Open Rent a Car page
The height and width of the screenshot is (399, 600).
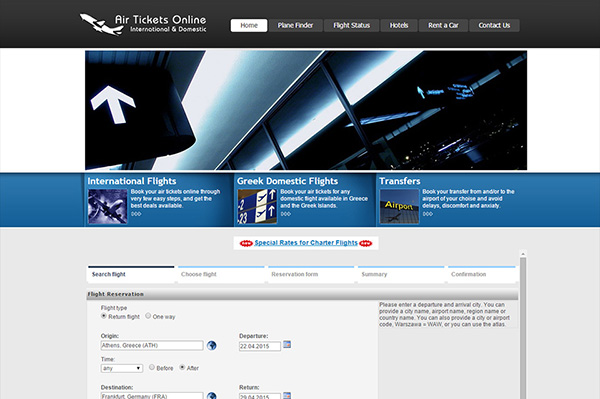(443, 25)
